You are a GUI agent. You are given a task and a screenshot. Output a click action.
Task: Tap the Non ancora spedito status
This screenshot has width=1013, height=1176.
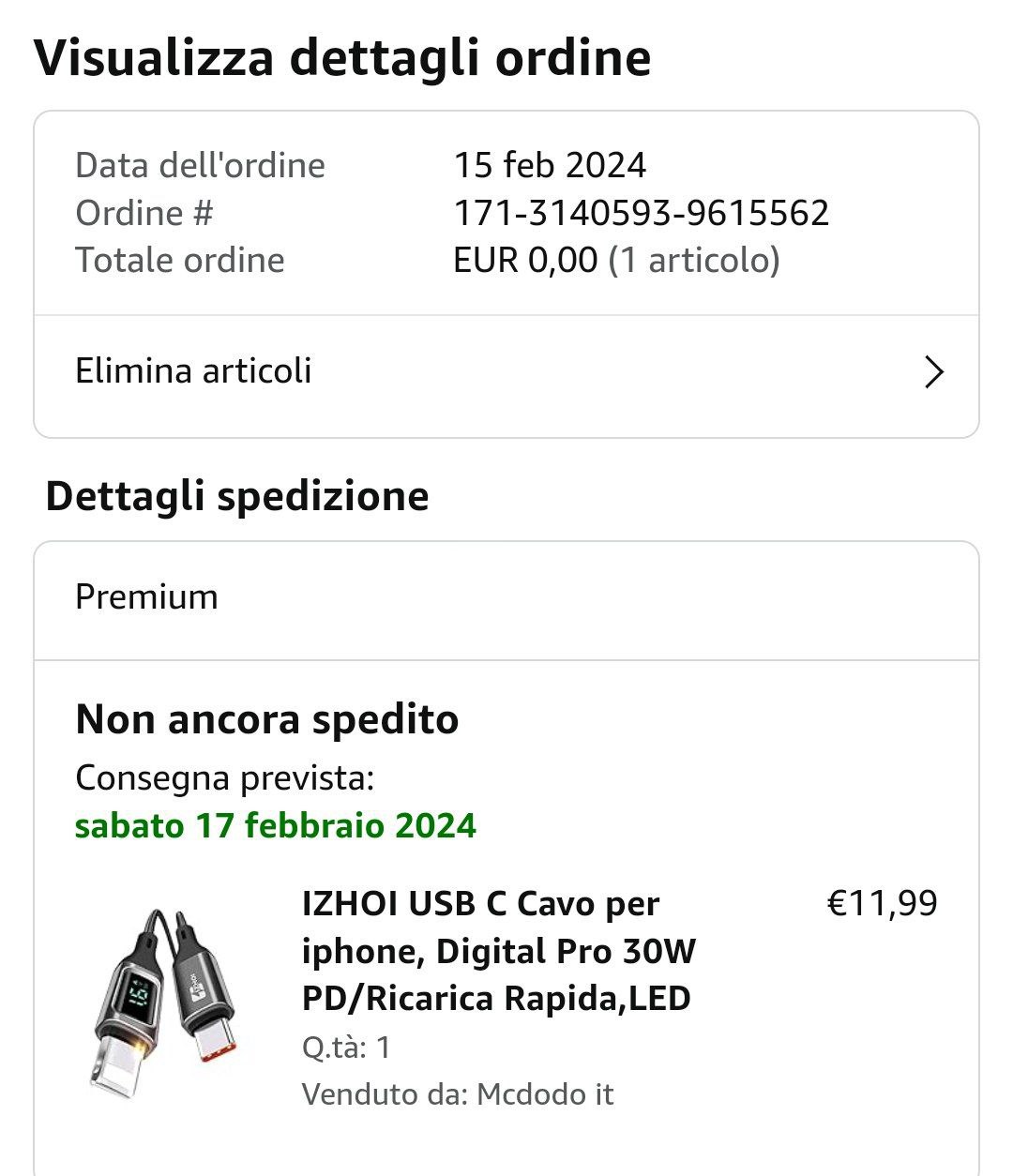[267, 720]
